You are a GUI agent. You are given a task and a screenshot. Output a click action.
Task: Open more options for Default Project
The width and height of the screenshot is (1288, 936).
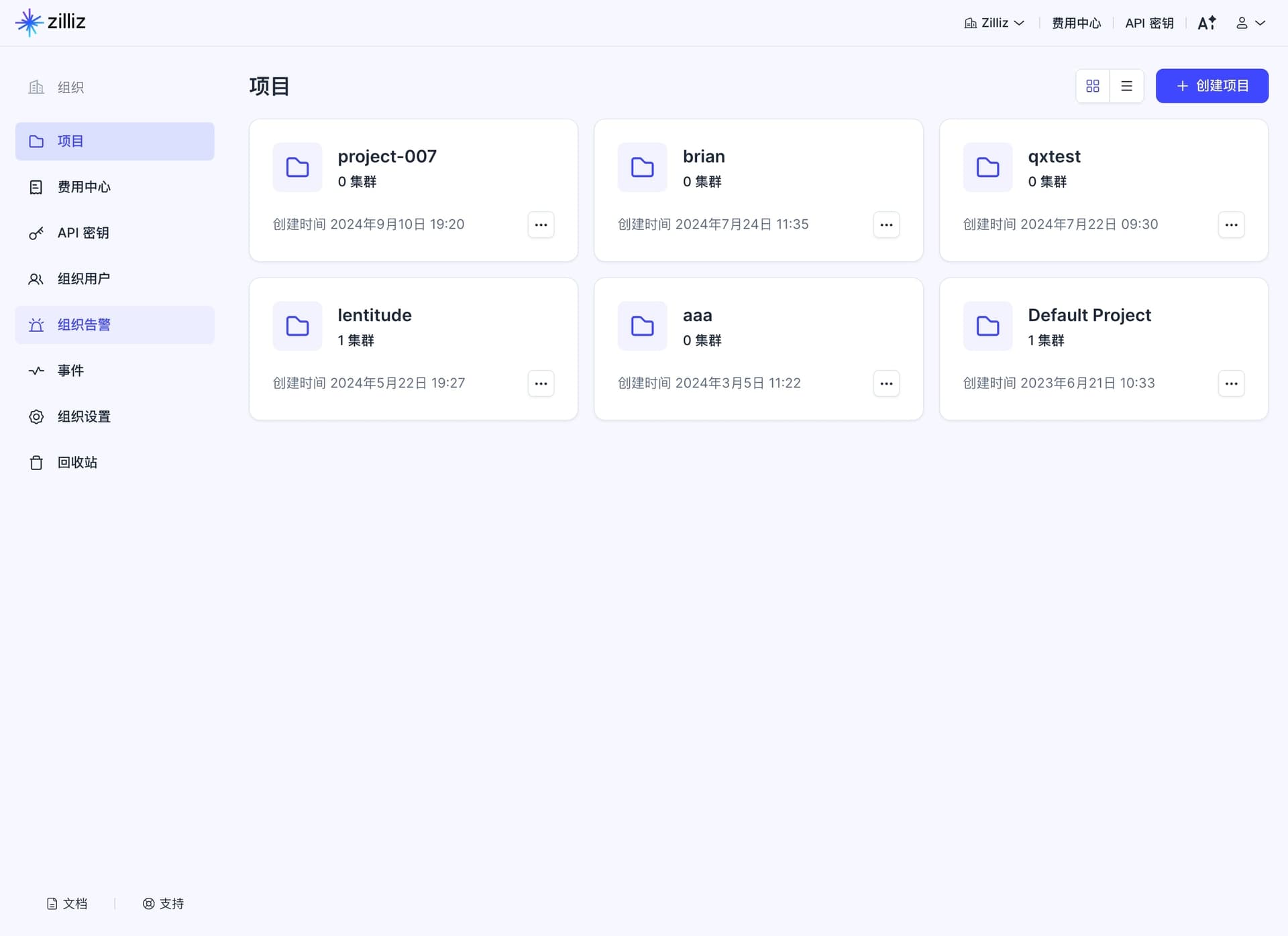[x=1231, y=384]
